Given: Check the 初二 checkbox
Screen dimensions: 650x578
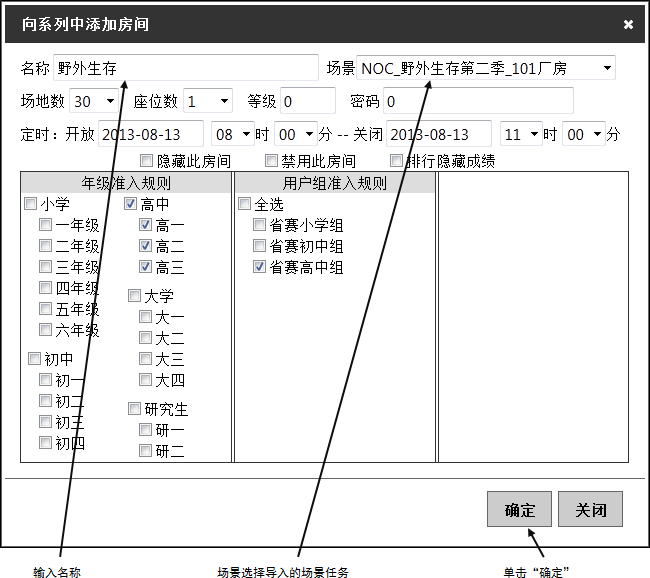Looking at the screenshot, I should click(x=45, y=401).
